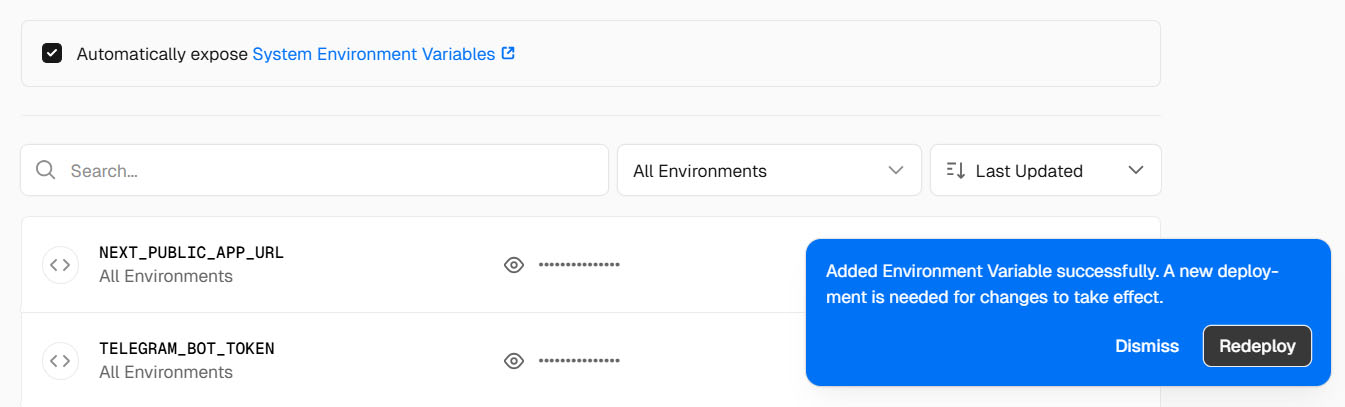
Task: Select the TELEGRAM_BOT_TOKEN variable name
Action: pos(186,348)
